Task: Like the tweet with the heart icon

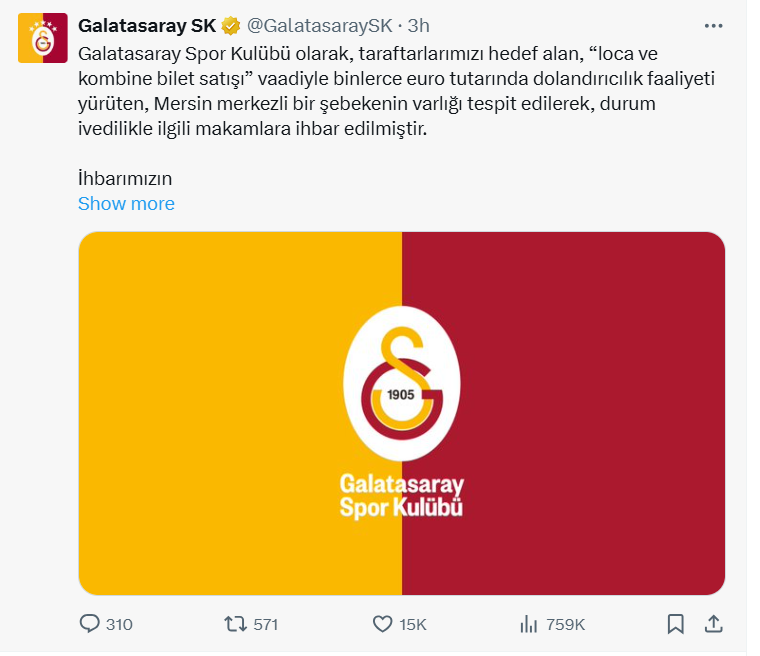Action: click(381, 624)
